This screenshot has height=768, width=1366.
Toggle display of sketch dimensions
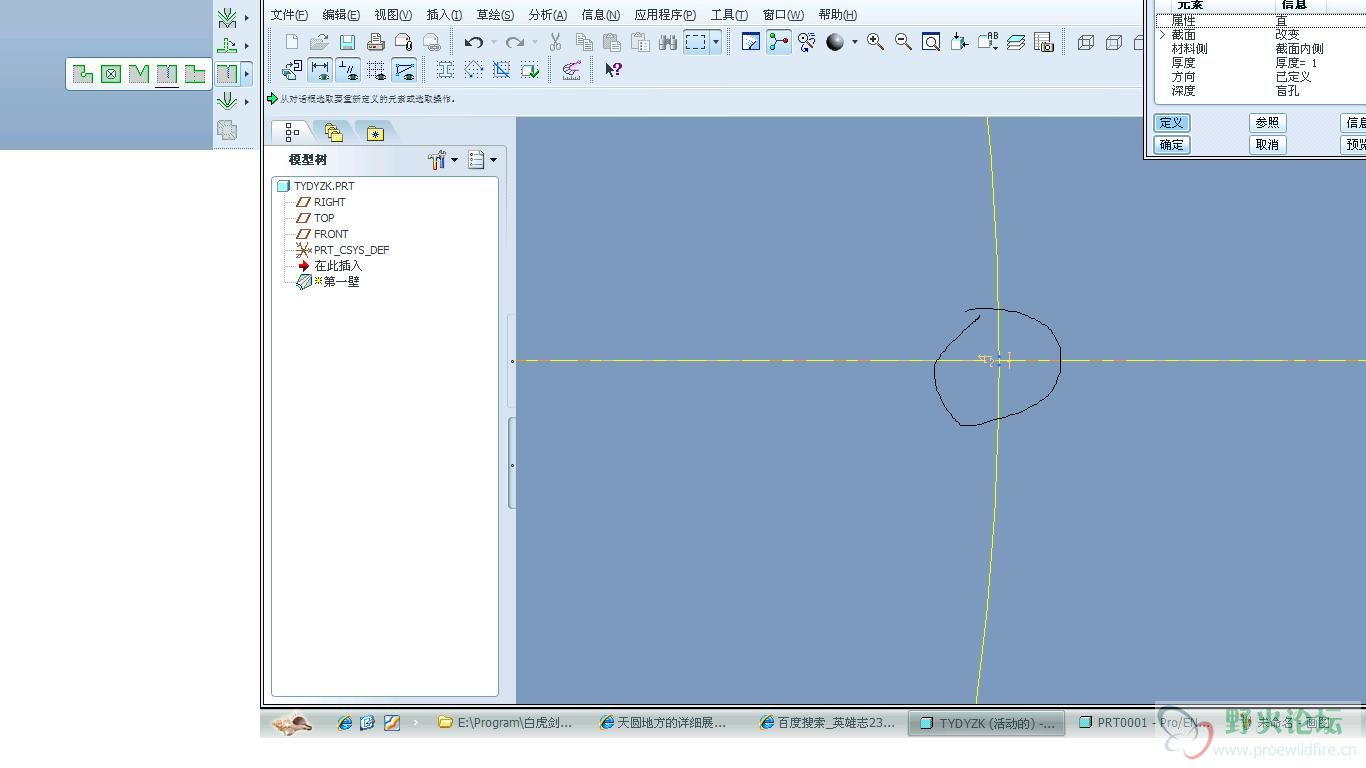[x=320, y=70]
